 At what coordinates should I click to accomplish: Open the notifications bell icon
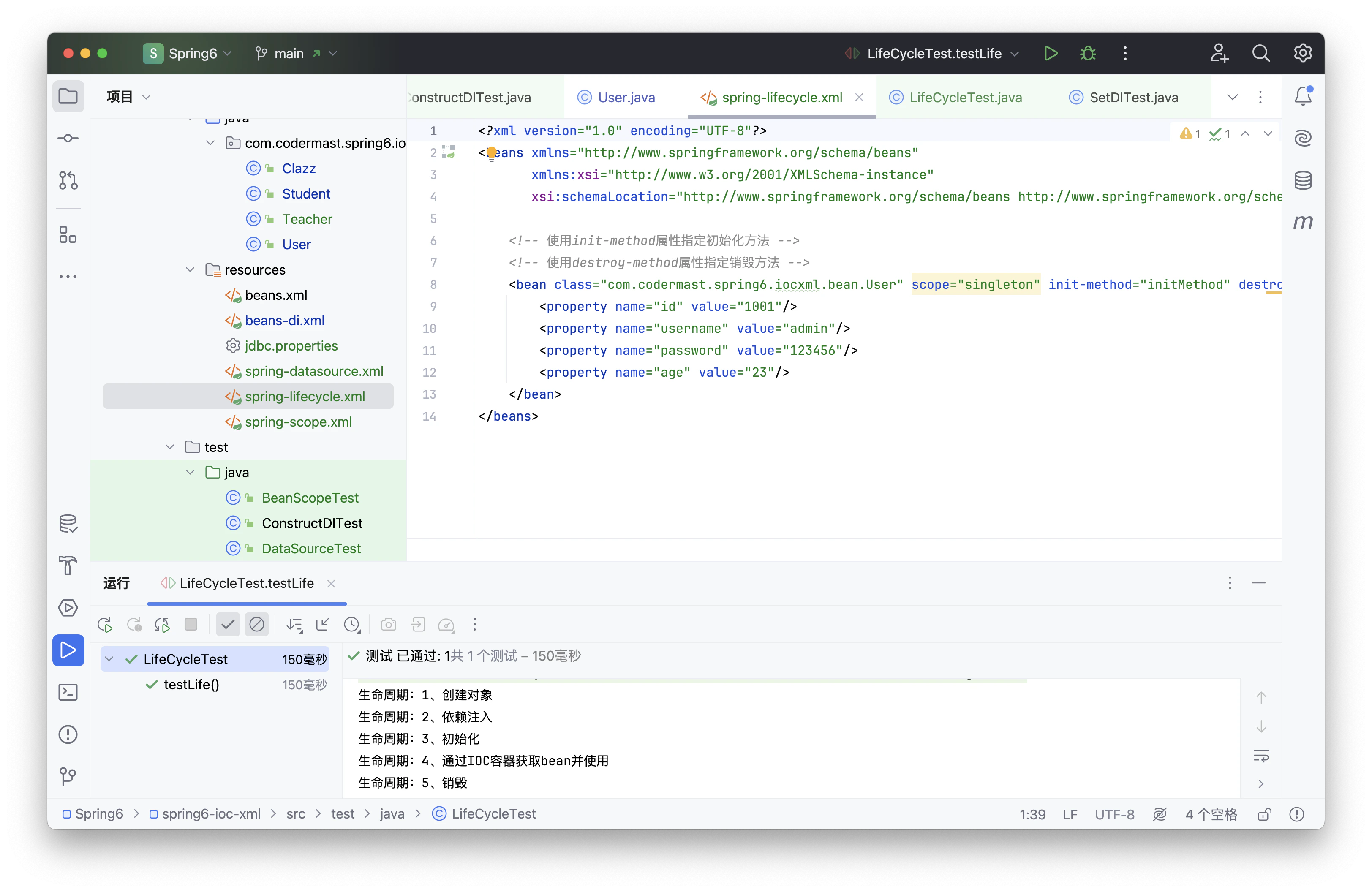pyautogui.click(x=1303, y=96)
